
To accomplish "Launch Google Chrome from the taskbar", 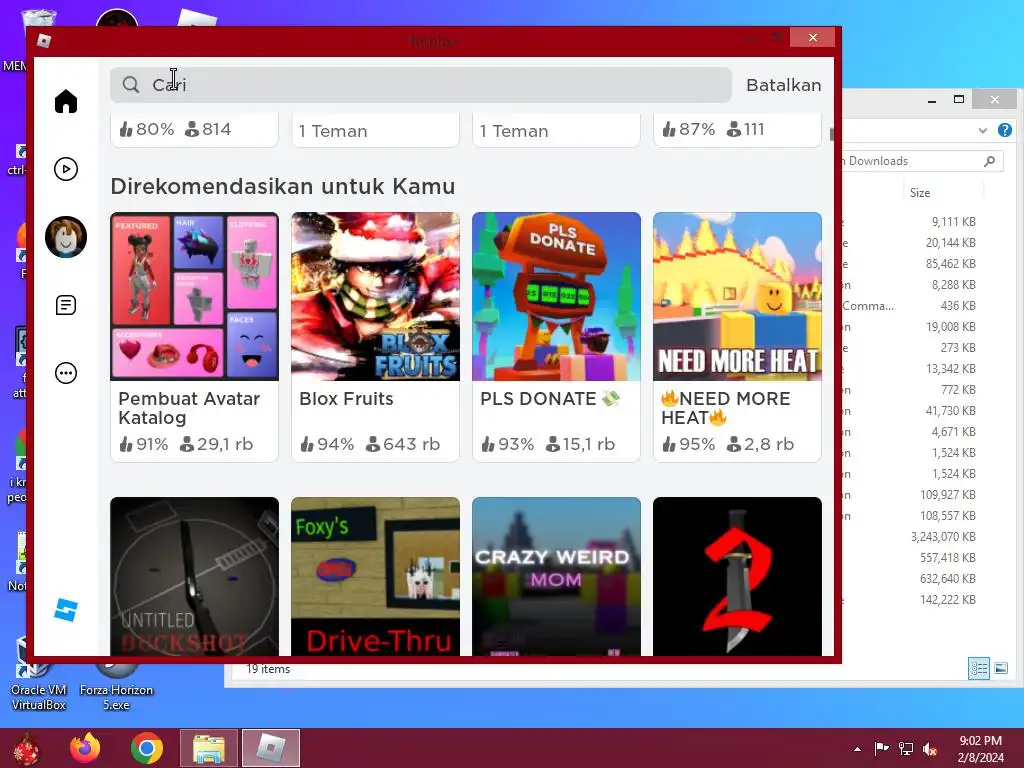I will 146,748.
